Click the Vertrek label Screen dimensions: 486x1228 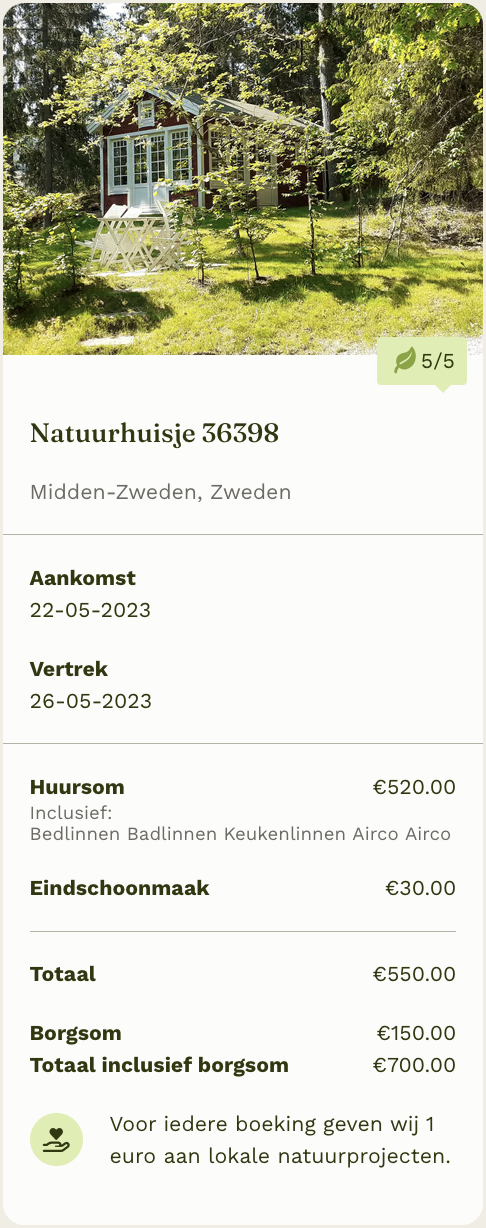tap(69, 669)
